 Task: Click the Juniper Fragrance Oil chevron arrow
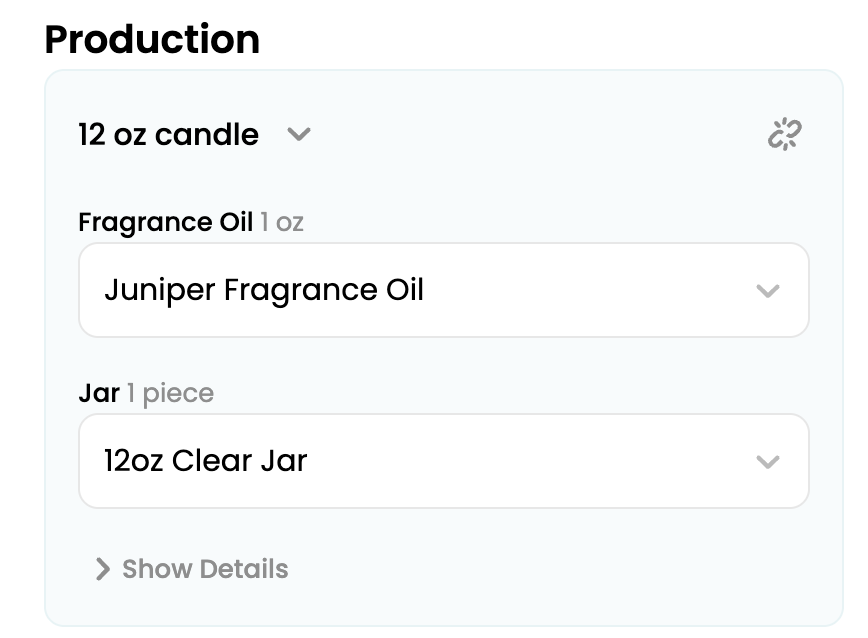point(767,291)
